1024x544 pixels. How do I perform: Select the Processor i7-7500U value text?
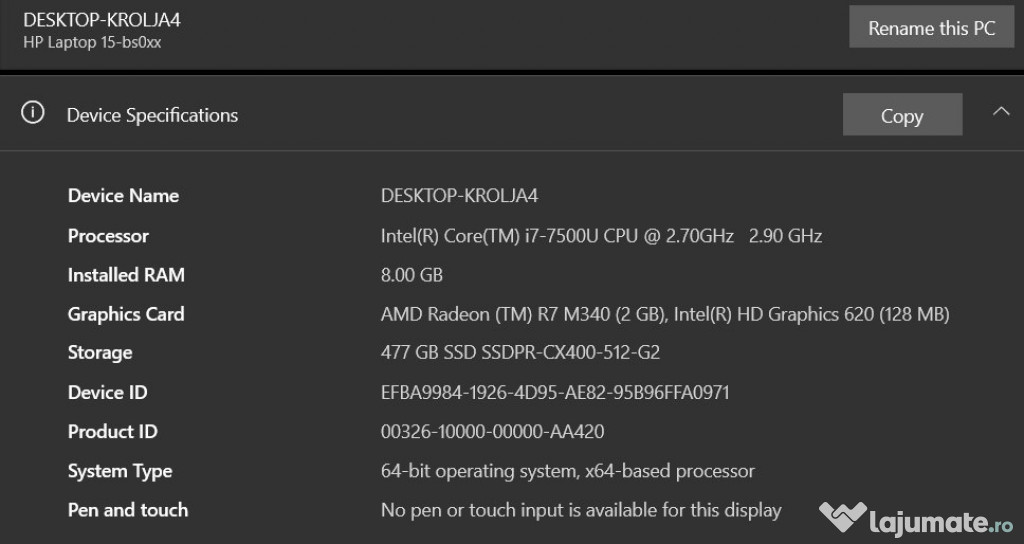[x=601, y=236]
